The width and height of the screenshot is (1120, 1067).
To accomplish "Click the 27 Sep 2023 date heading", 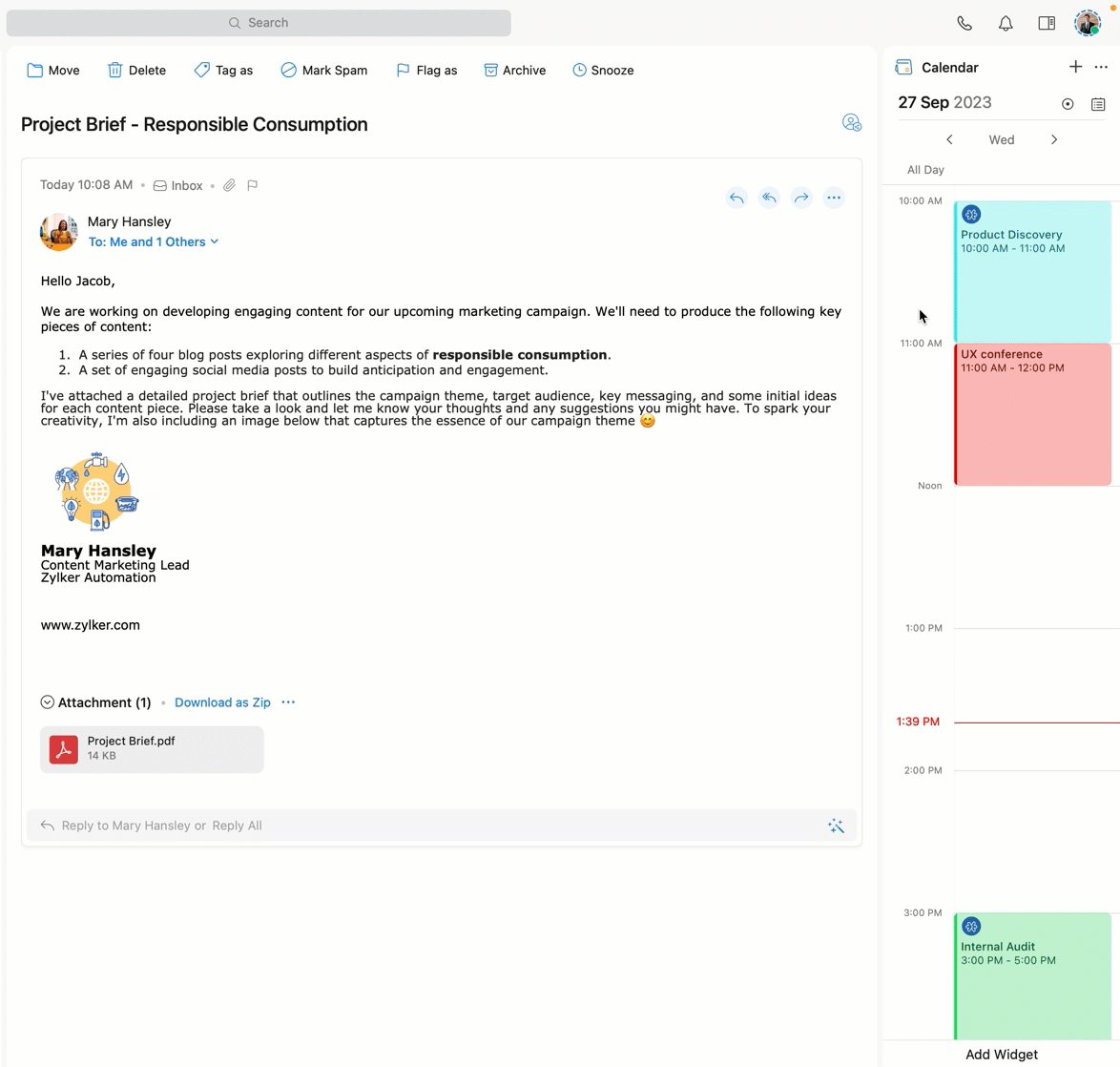I will (x=944, y=102).
